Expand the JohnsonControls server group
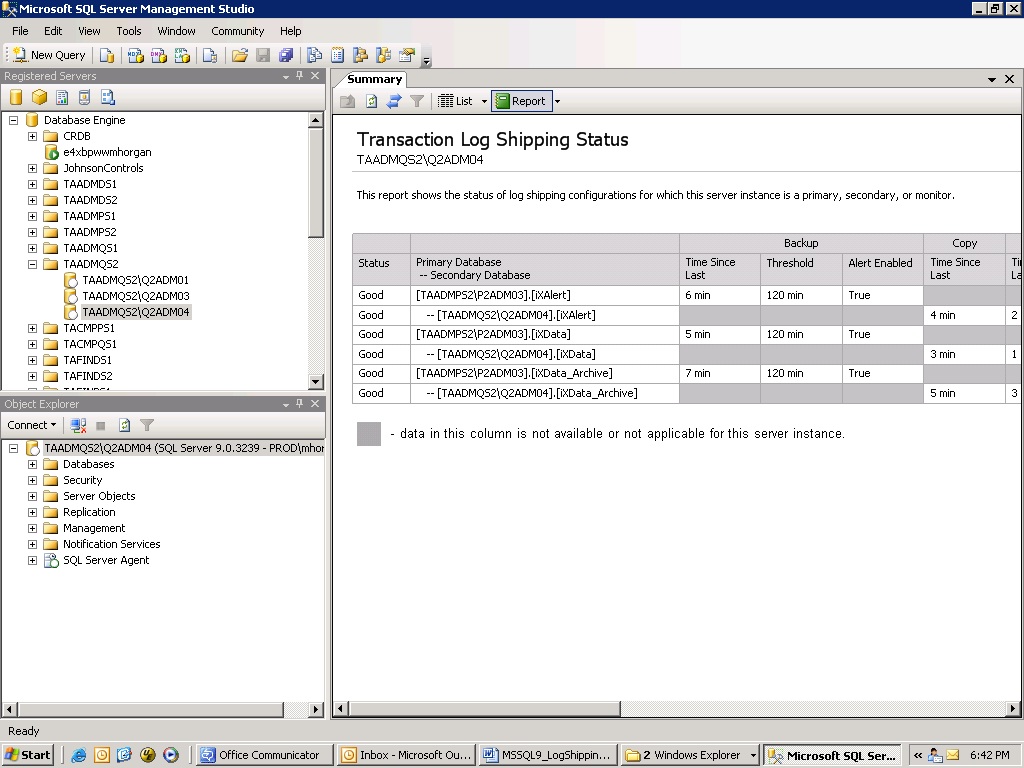Viewport: 1024px width, 768px height. 32,168
